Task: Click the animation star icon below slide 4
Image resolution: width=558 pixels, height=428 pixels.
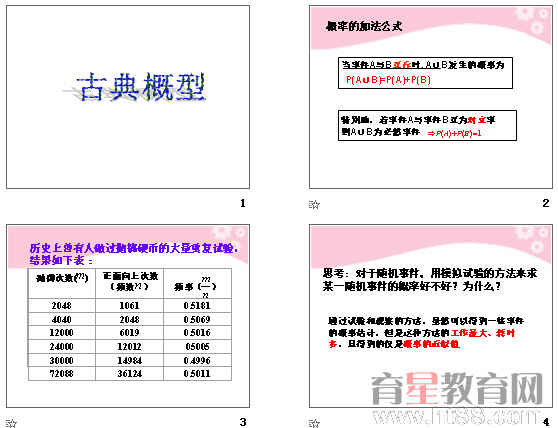Action: point(314,423)
